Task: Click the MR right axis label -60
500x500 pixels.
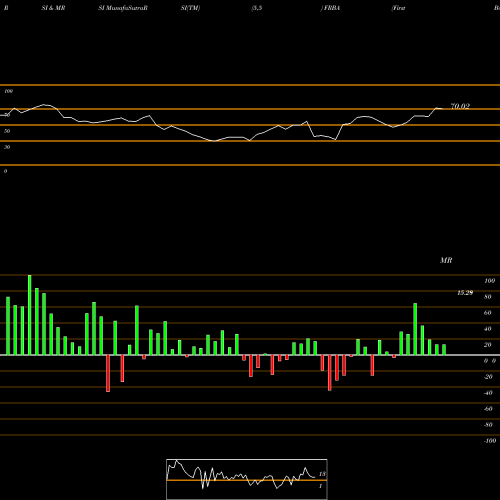Action: pos(488,409)
